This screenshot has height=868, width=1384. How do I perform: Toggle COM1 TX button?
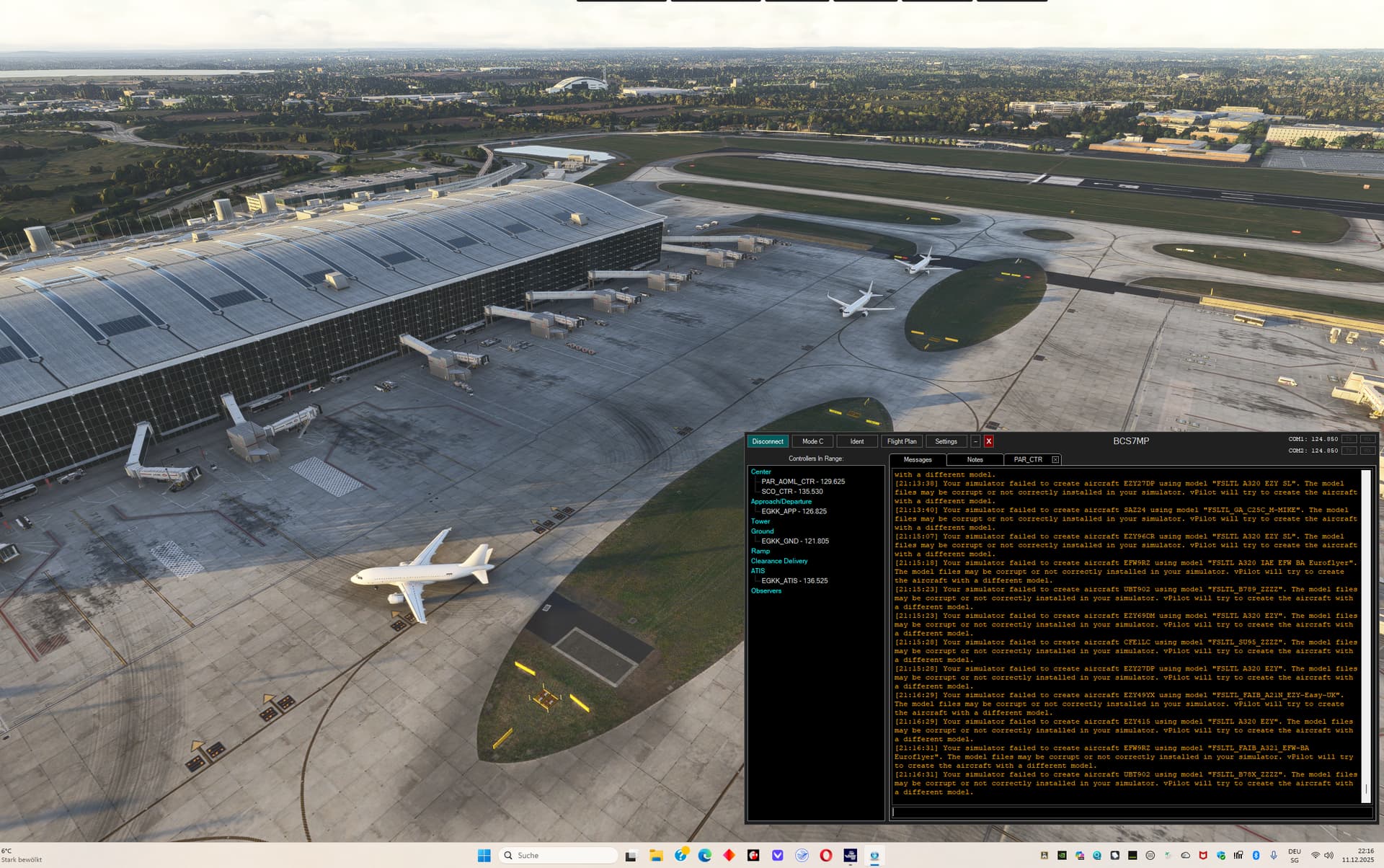pos(1349,439)
